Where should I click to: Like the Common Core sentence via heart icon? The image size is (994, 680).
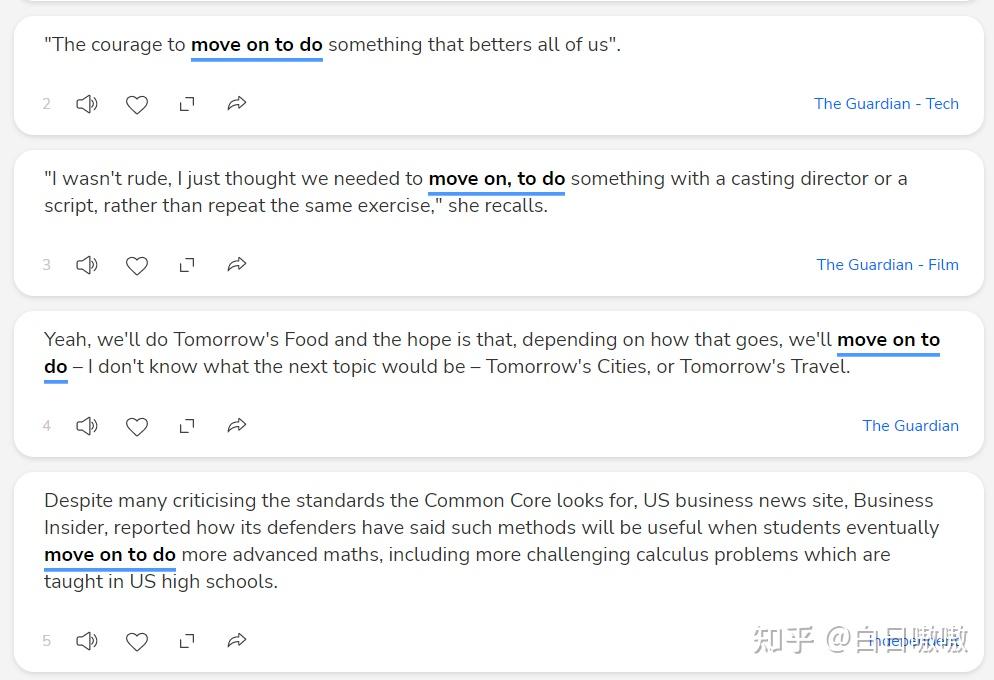137,640
